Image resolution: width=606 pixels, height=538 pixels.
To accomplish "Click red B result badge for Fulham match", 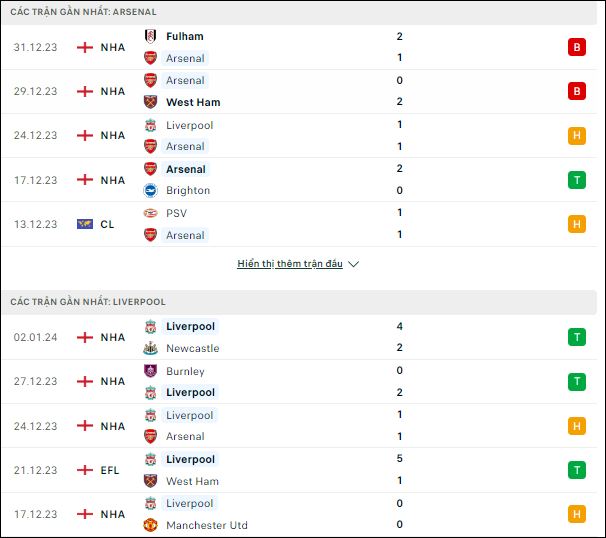I will 577,47.
